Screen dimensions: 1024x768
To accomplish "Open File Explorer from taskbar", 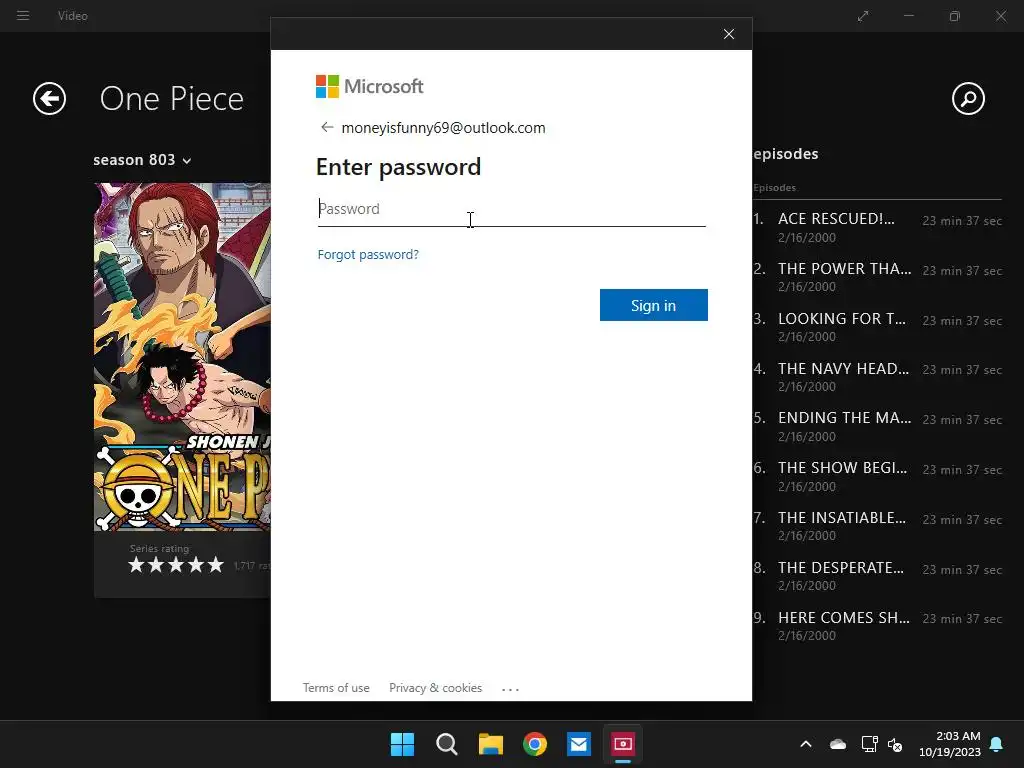I will [490, 744].
